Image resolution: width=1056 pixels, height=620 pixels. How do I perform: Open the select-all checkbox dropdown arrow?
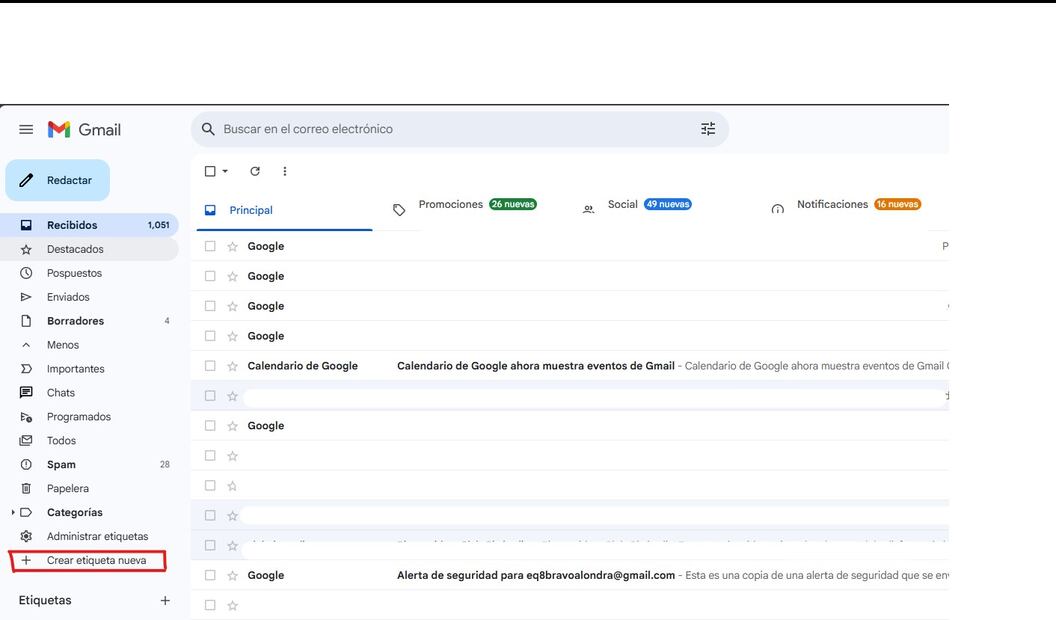(x=225, y=171)
